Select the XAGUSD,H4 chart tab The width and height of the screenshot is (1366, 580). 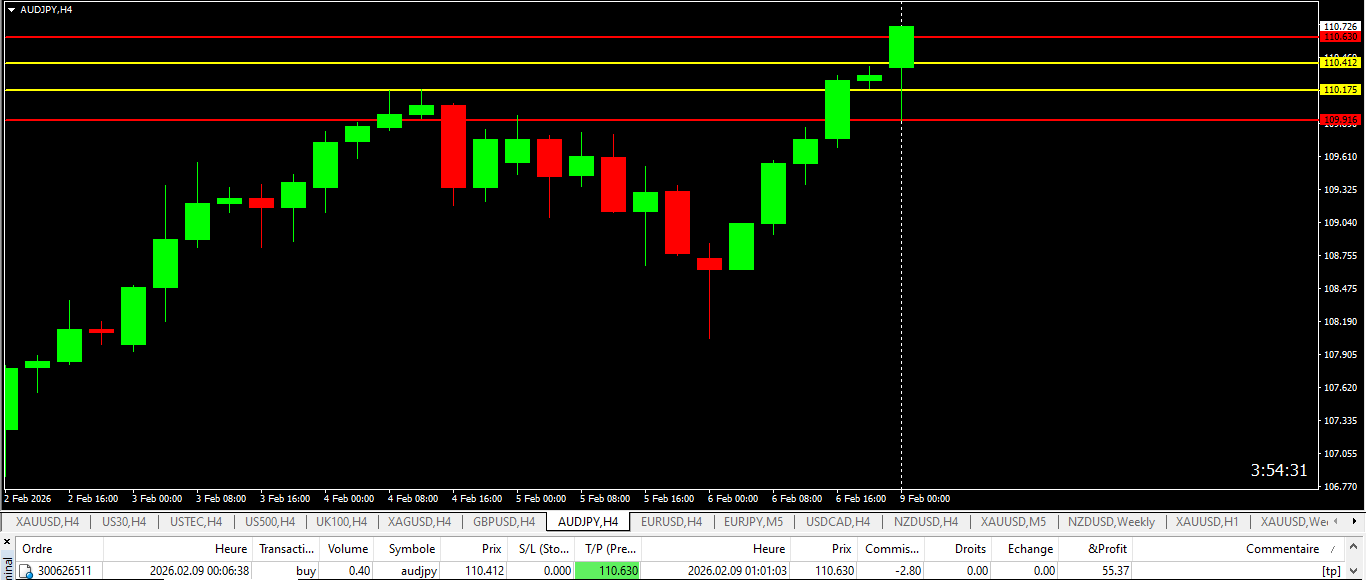pyautogui.click(x=419, y=522)
